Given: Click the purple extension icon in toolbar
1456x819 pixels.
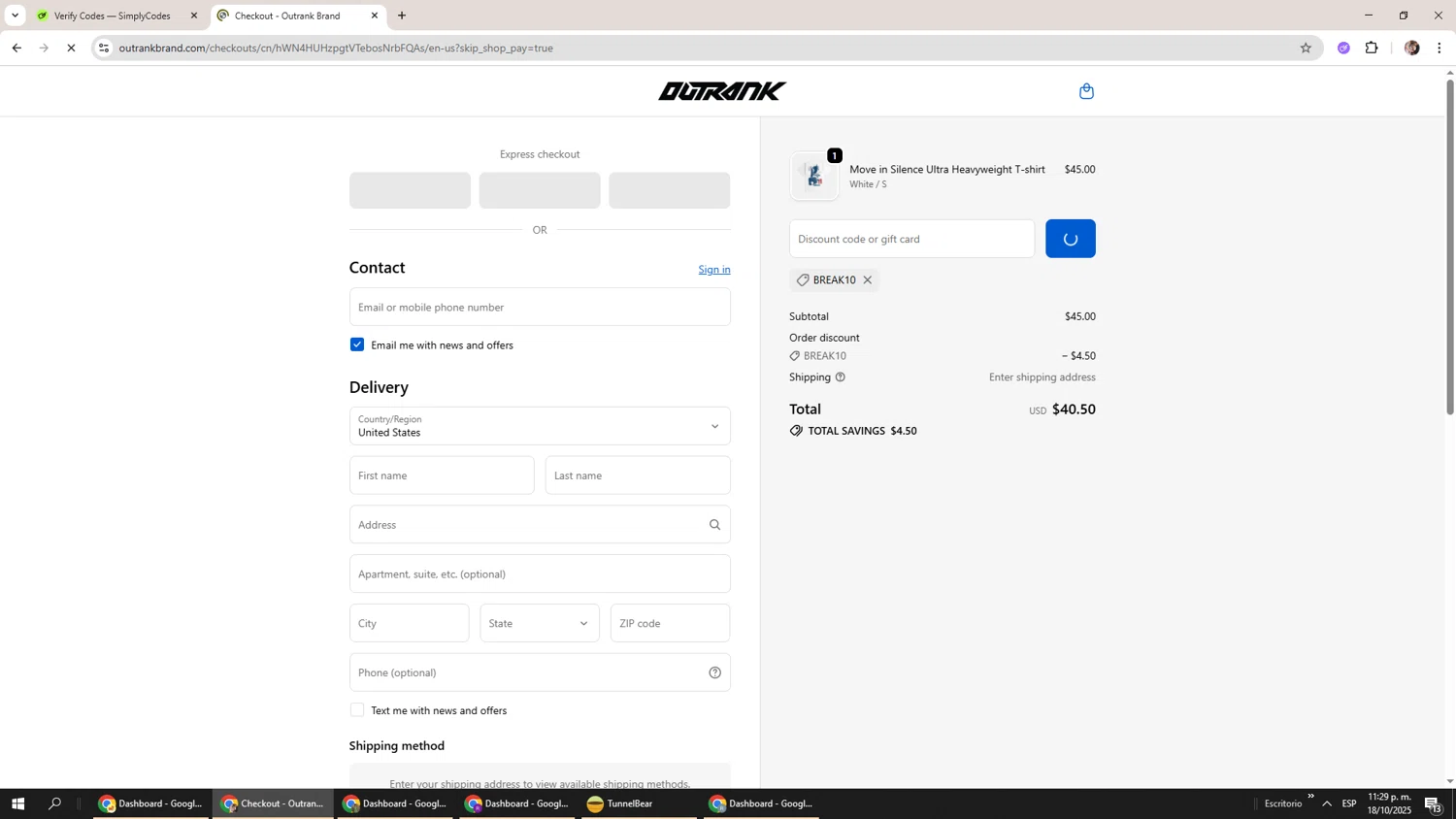Looking at the screenshot, I should click(1343, 48).
